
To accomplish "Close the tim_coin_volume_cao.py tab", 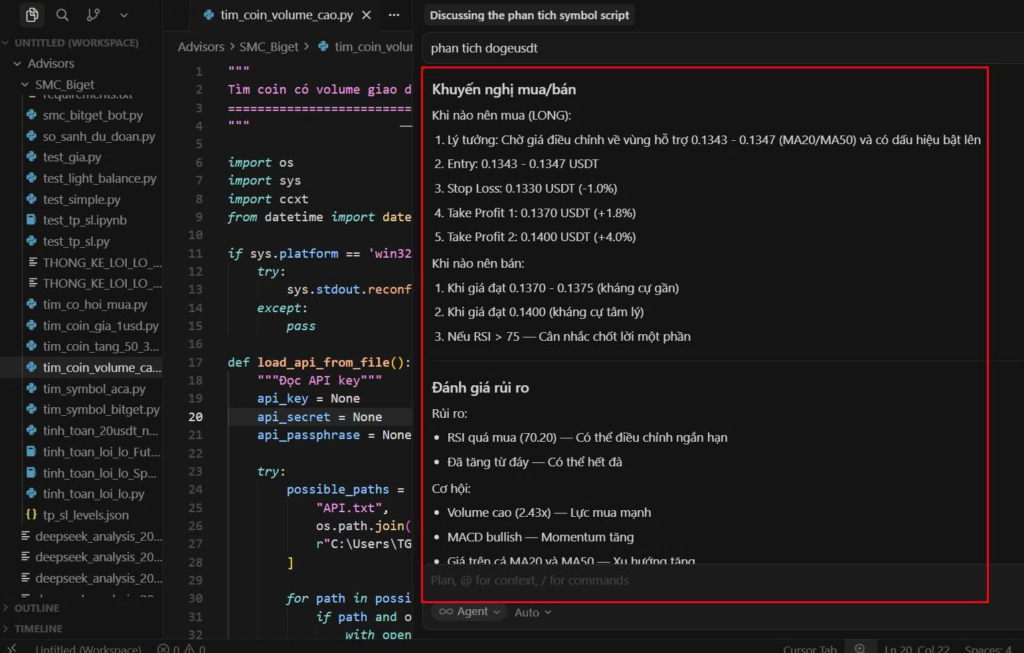I will tap(367, 16).
